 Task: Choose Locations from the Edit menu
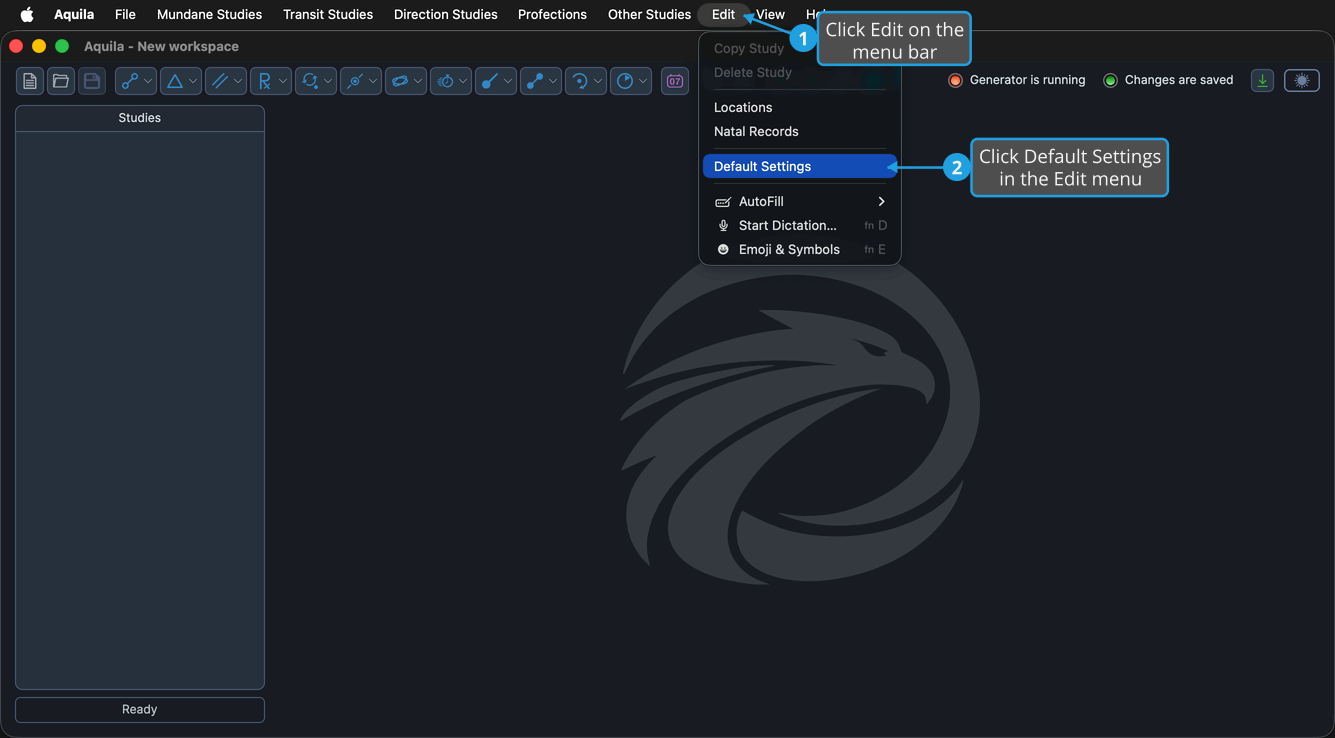pos(800,107)
